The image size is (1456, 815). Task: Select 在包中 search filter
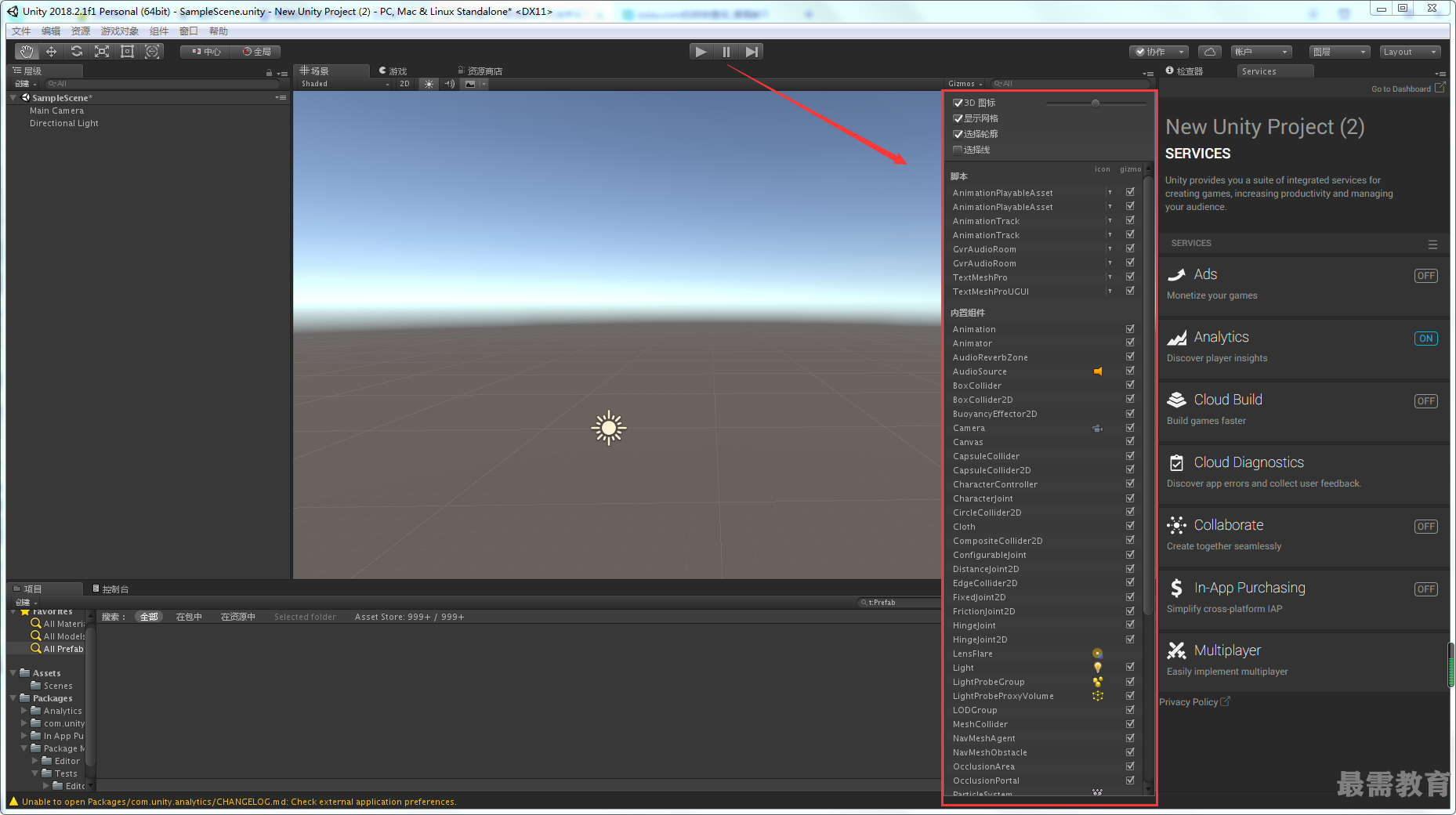coord(189,617)
